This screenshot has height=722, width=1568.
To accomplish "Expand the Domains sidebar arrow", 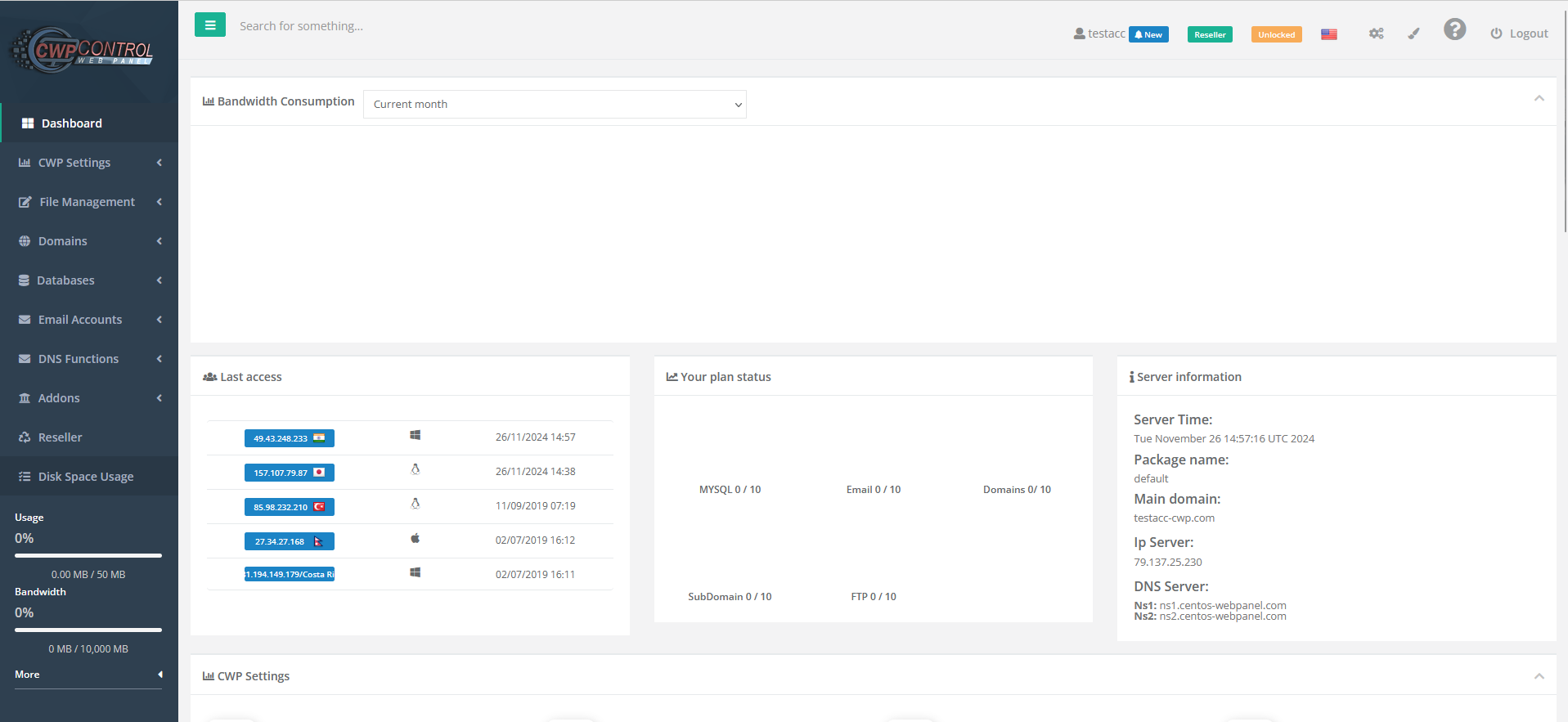I will [x=159, y=241].
